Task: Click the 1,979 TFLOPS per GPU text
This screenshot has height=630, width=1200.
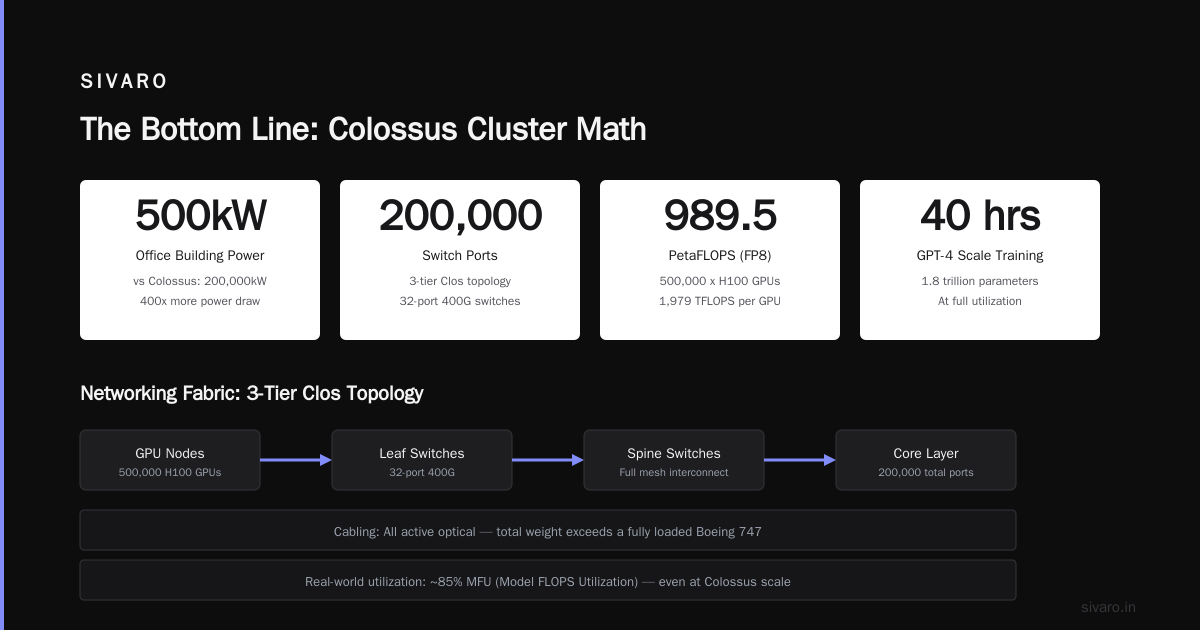Action: pos(720,301)
